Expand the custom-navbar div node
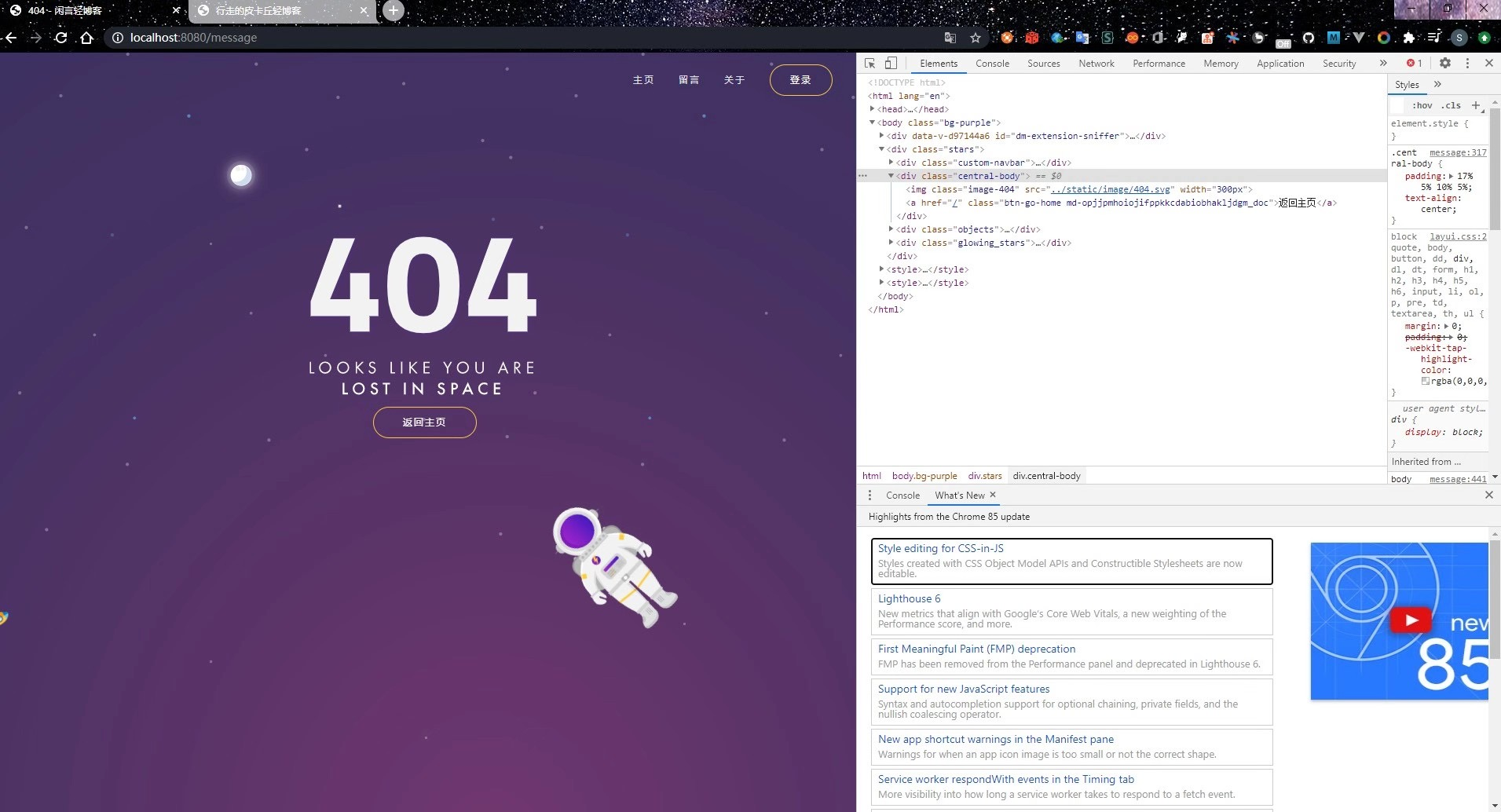 891,163
